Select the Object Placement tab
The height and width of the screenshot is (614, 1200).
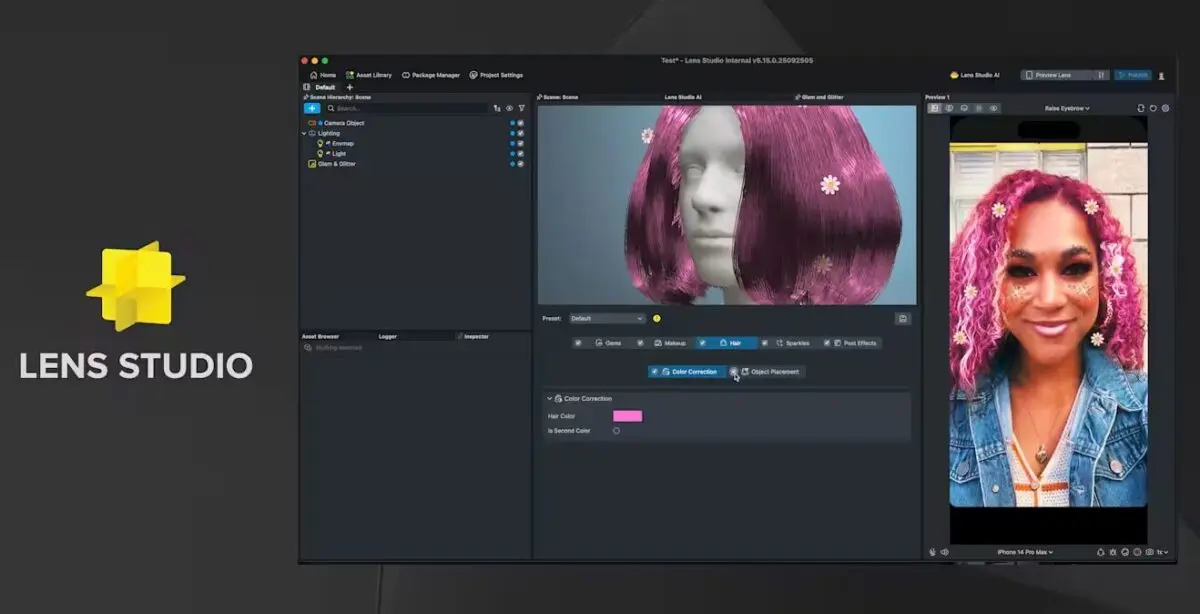(x=772, y=372)
